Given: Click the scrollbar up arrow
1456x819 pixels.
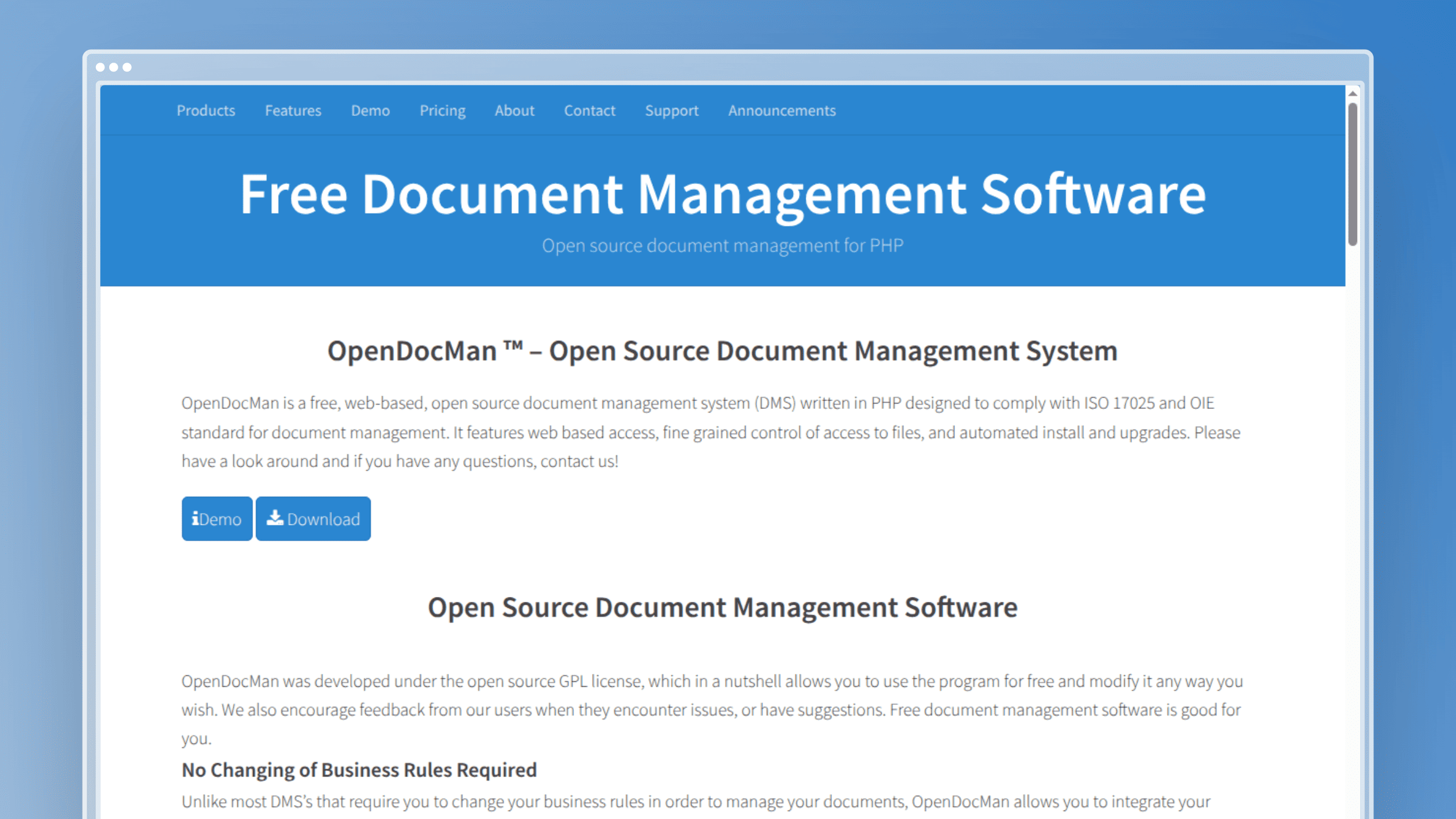Looking at the screenshot, I should click(x=1353, y=93).
